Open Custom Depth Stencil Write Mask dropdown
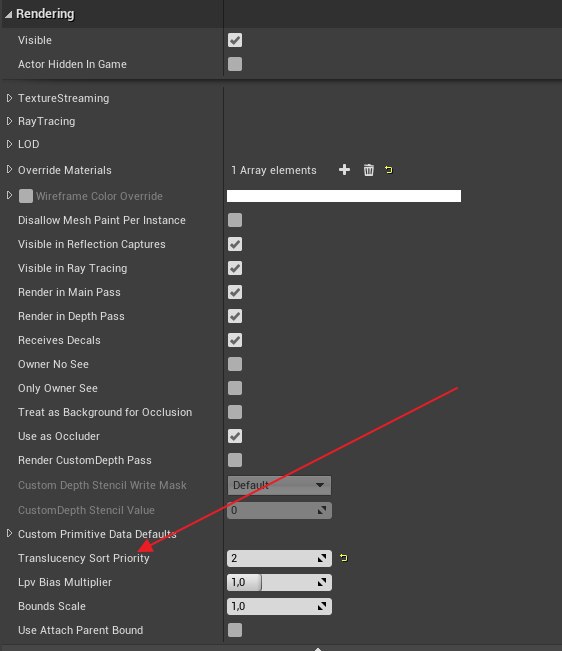Image resolution: width=562 pixels, height=651 pixels. [x=279, y=485]
